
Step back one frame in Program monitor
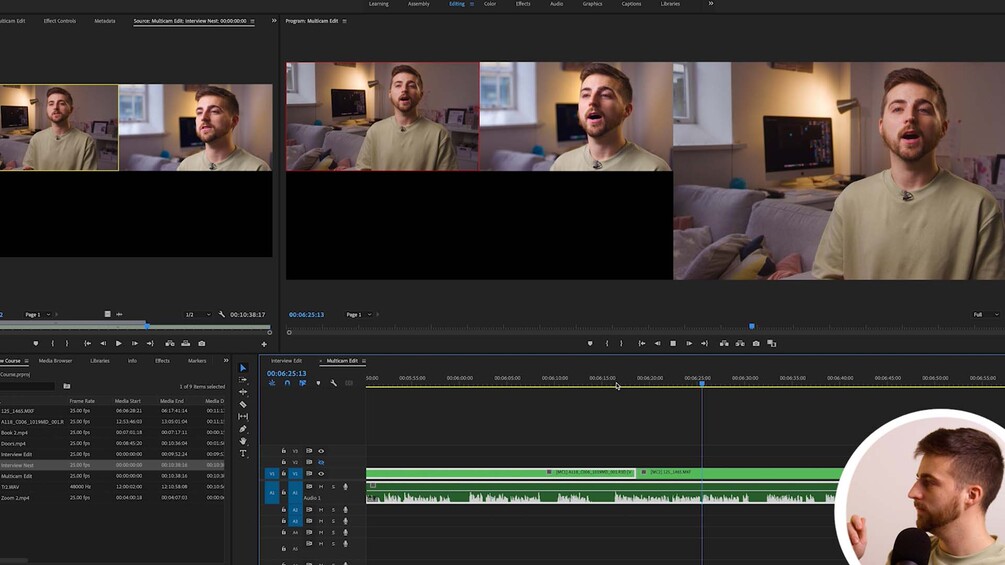pyautogui.click(x=657, y=343)
